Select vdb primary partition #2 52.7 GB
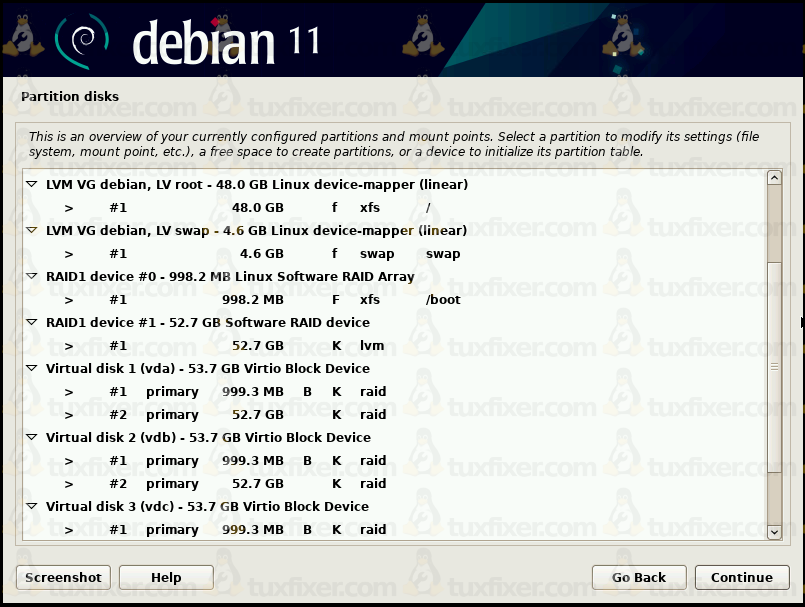 click(250, 484)
